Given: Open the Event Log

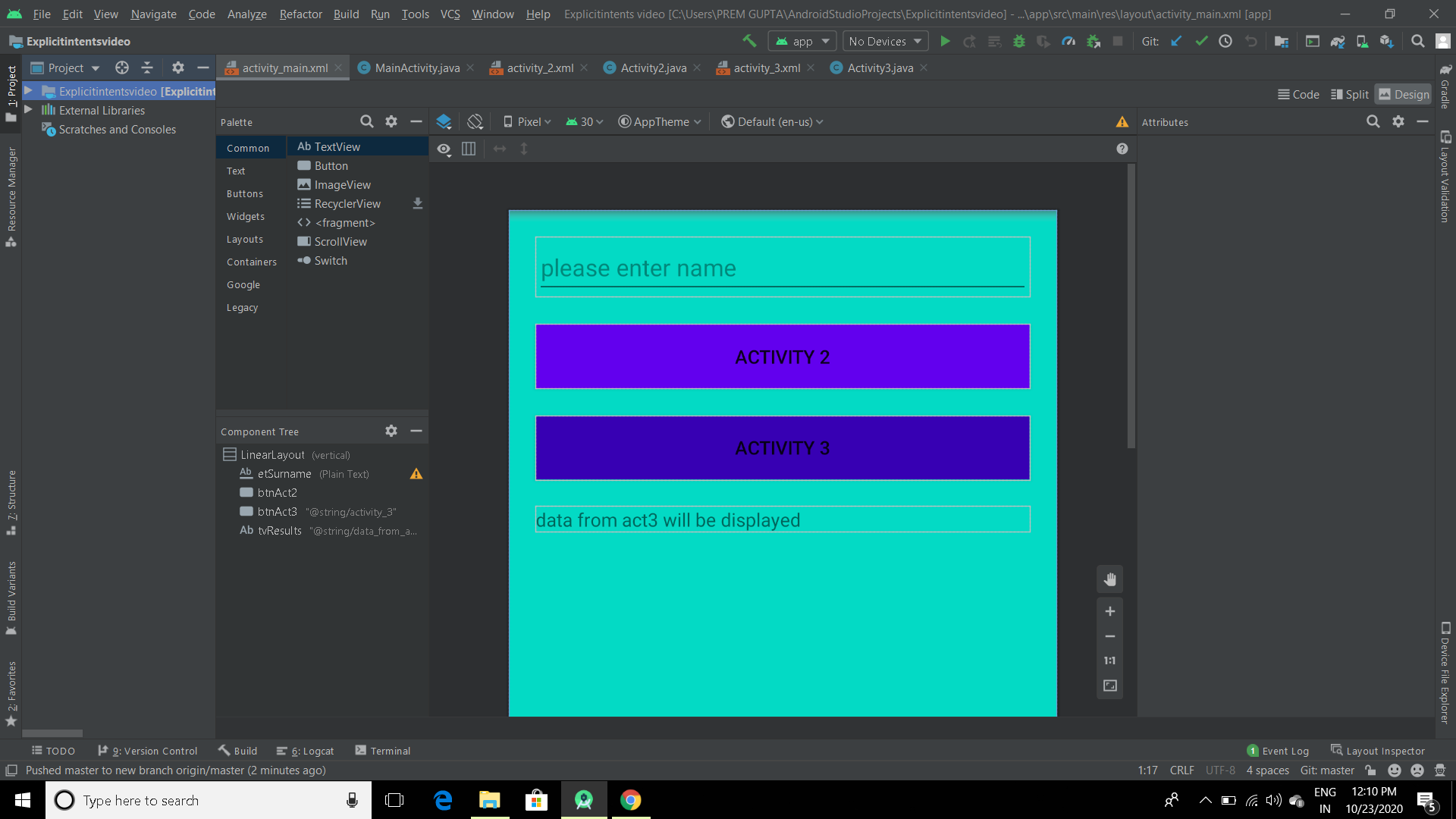Looking at the screenshot, I should click(1285, 750).
